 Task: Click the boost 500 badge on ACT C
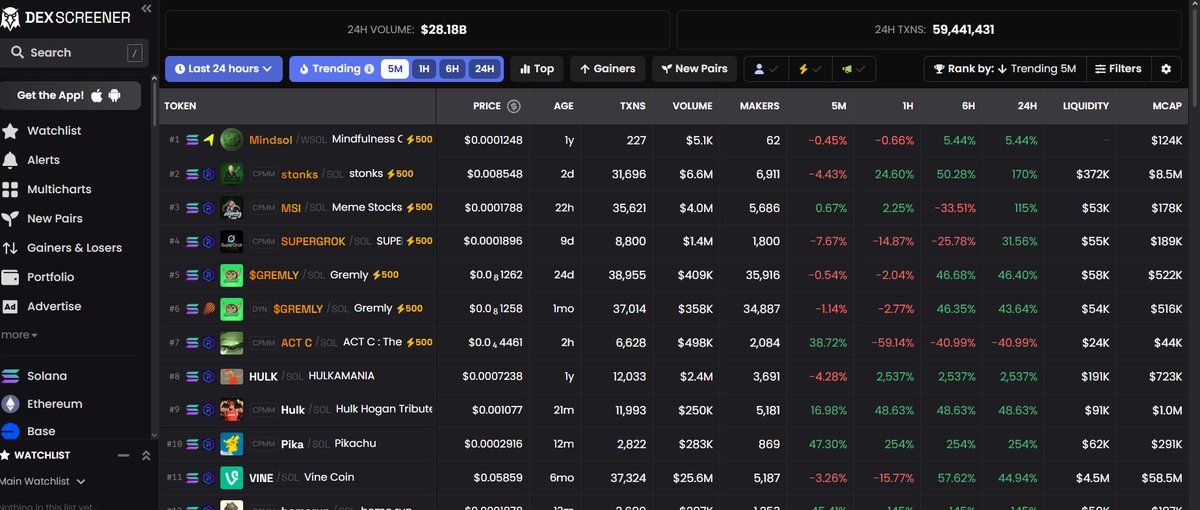(x=418, y=342)
